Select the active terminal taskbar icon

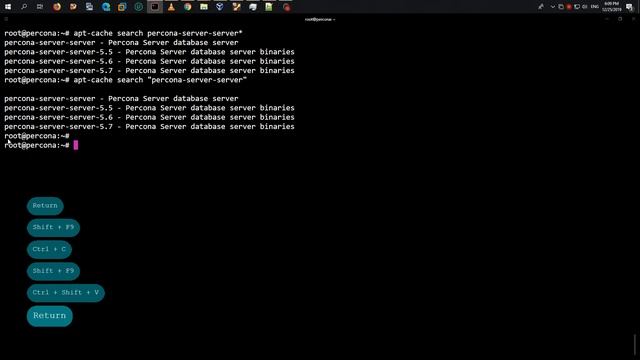click(x=155, y=7)
